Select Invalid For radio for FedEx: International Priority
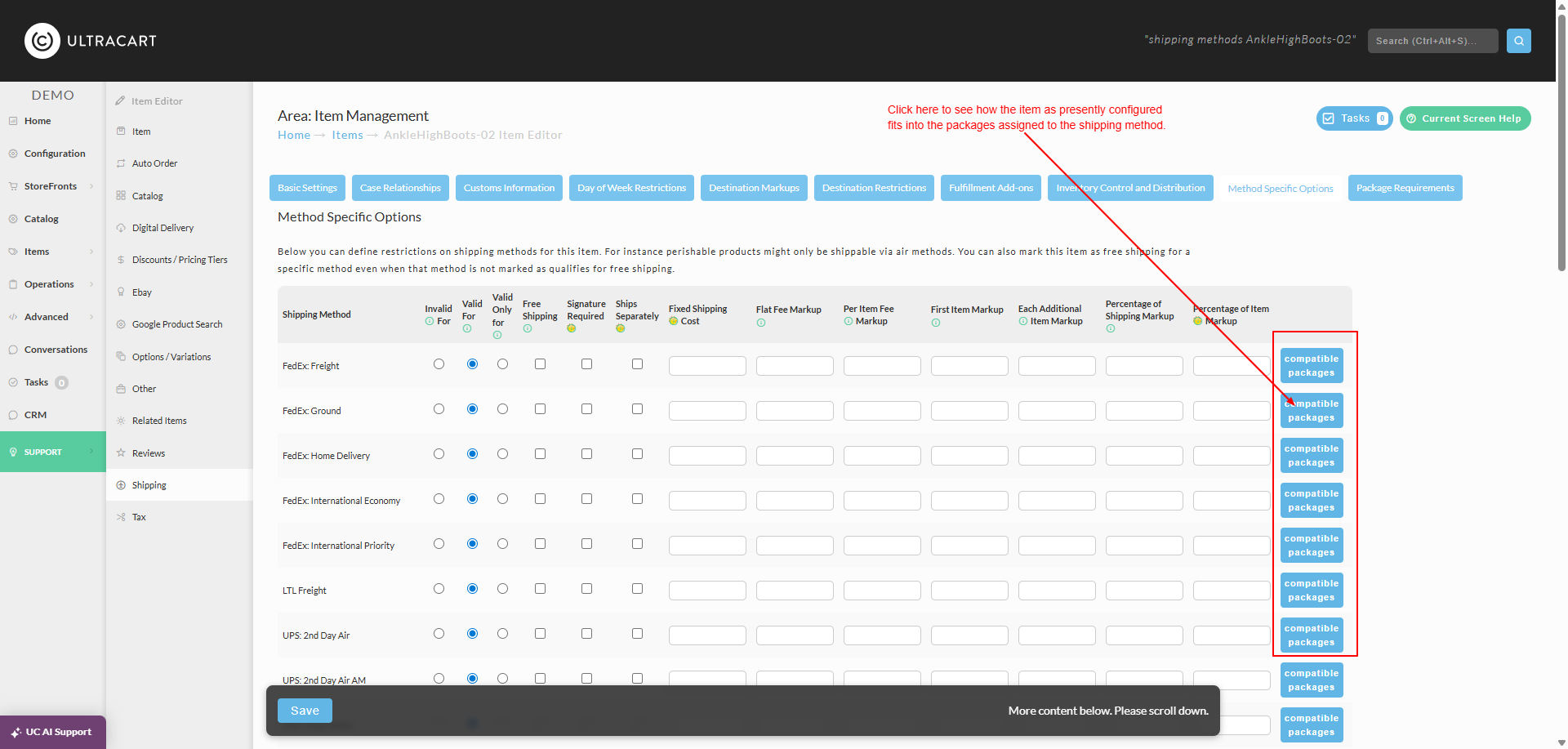The width and height of the screenshot is (1568, 749). [439, 544]
